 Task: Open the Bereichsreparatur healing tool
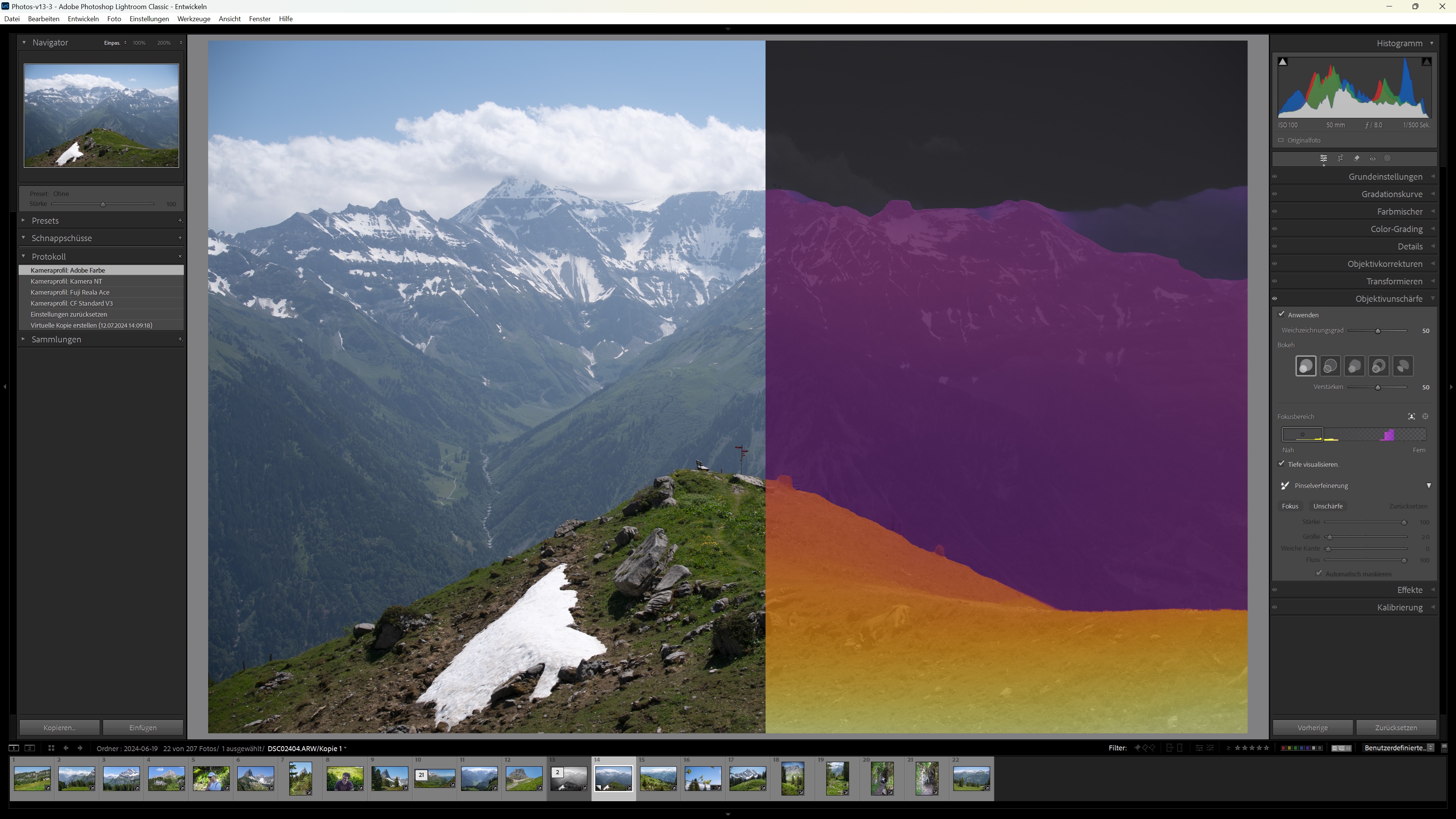(1356, 158)
